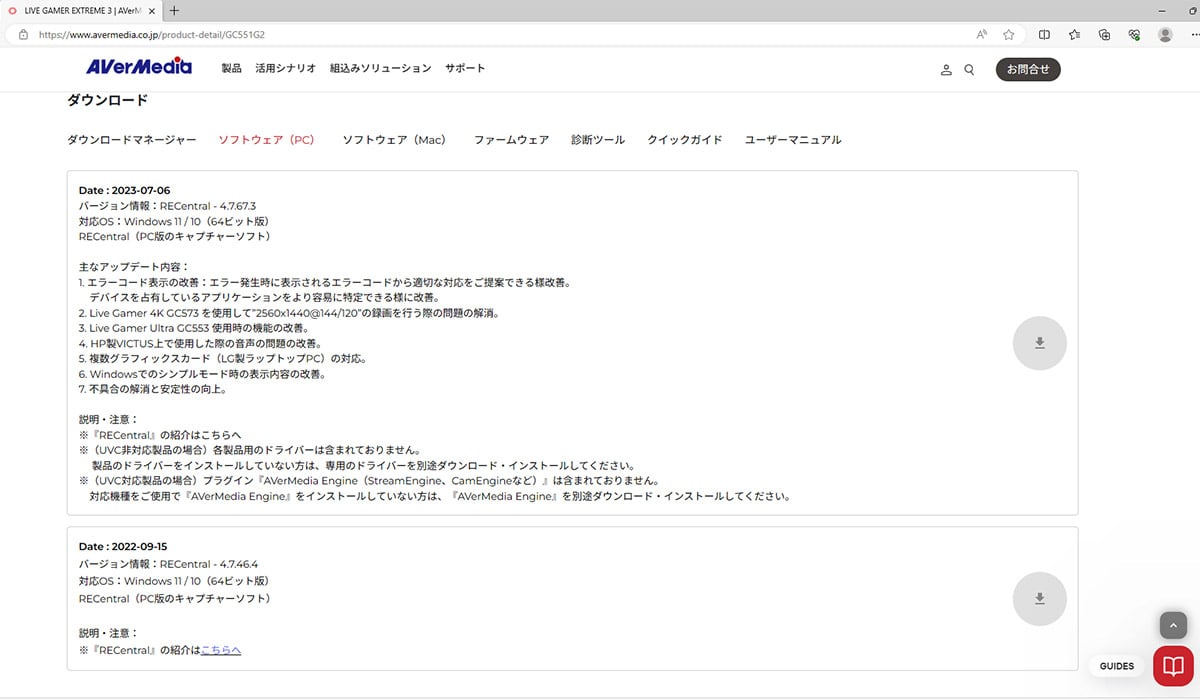Click the エラーコード表示の改善 update line
1200x700 pixels.
click(x=325, y=282)
